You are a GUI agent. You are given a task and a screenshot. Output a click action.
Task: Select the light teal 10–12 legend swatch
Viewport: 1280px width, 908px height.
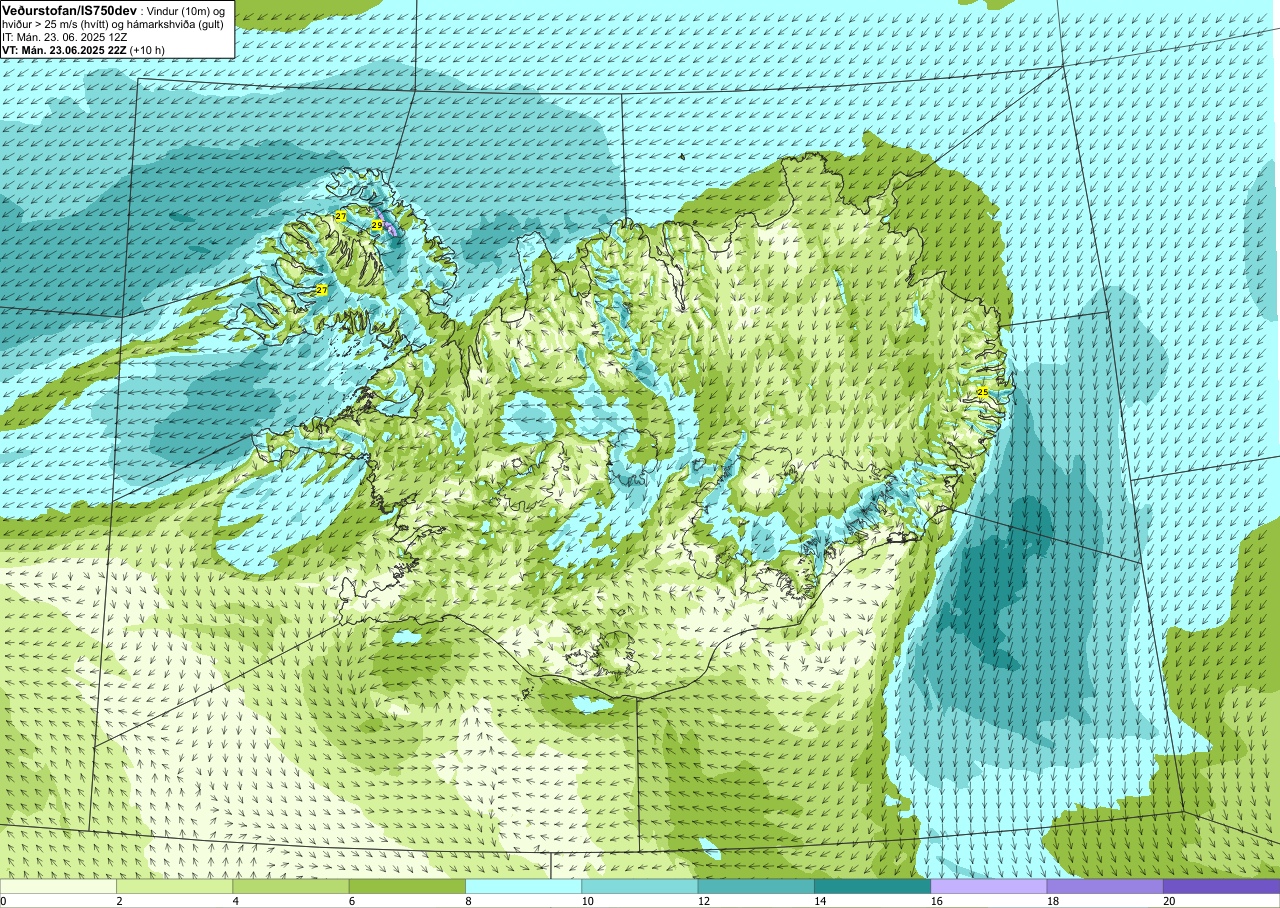[x=640, y=886]
